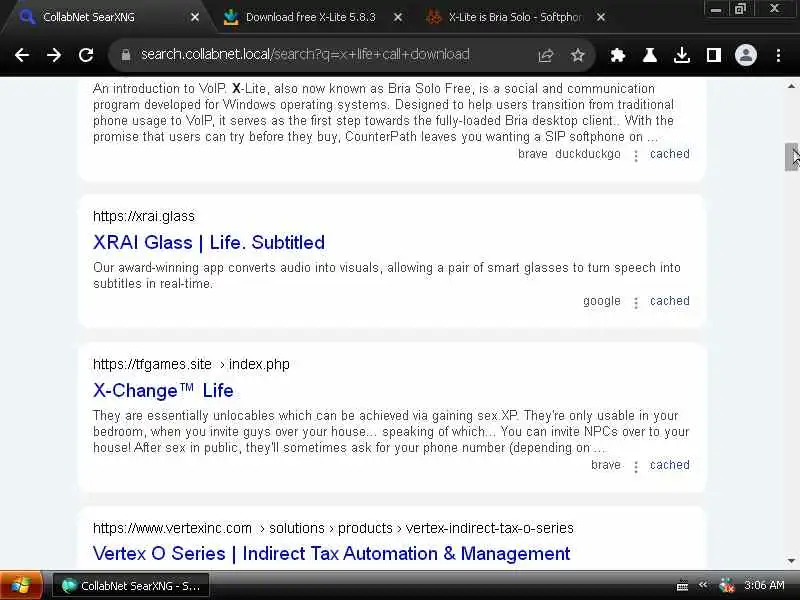Open the Windows Start button
Viewport: 800px width, 600px height.
(20, 586)
